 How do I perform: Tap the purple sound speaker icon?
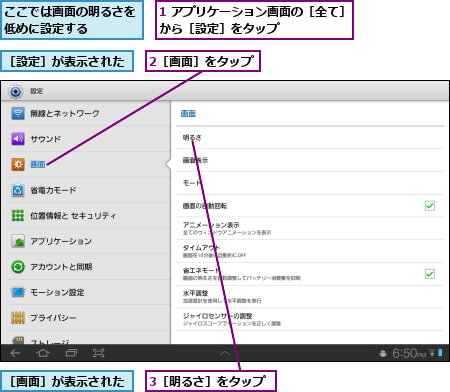[x=18, y=139]
